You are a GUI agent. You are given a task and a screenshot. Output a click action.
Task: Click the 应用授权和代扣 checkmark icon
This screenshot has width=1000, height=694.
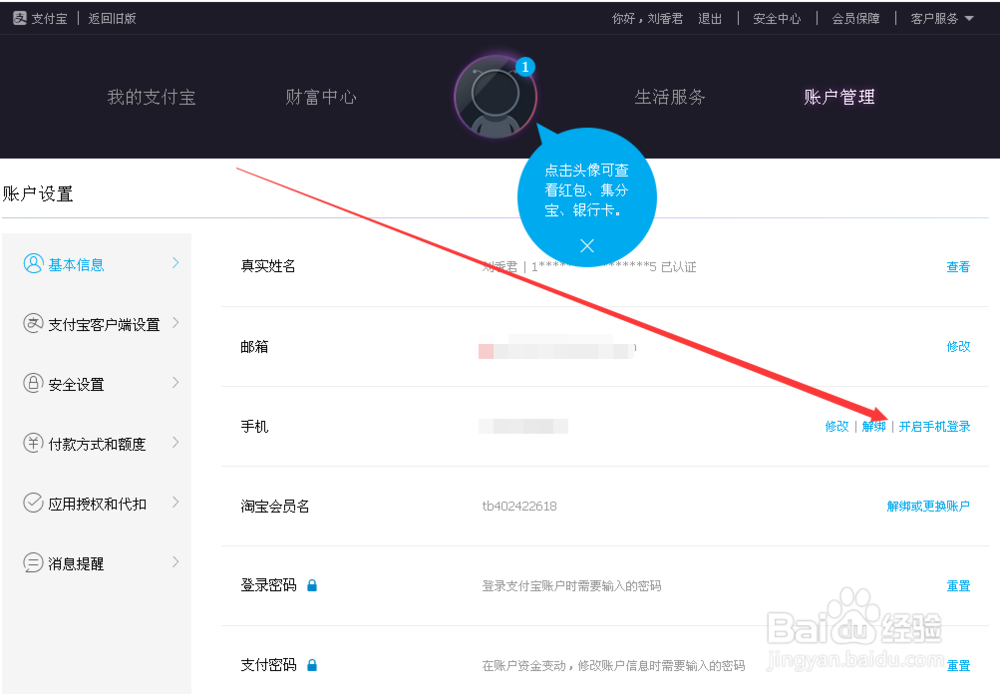click(x=33, y=503)
